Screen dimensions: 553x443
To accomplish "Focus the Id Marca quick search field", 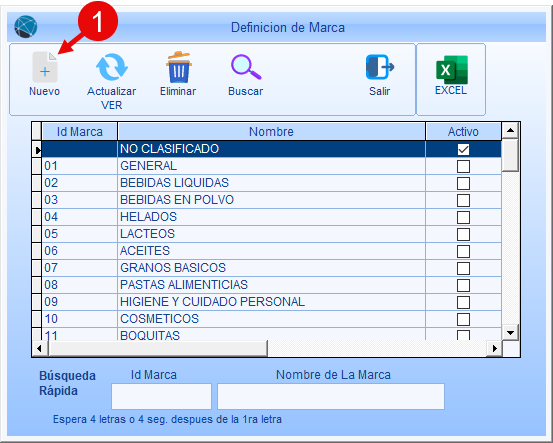I will coord(161,396).
